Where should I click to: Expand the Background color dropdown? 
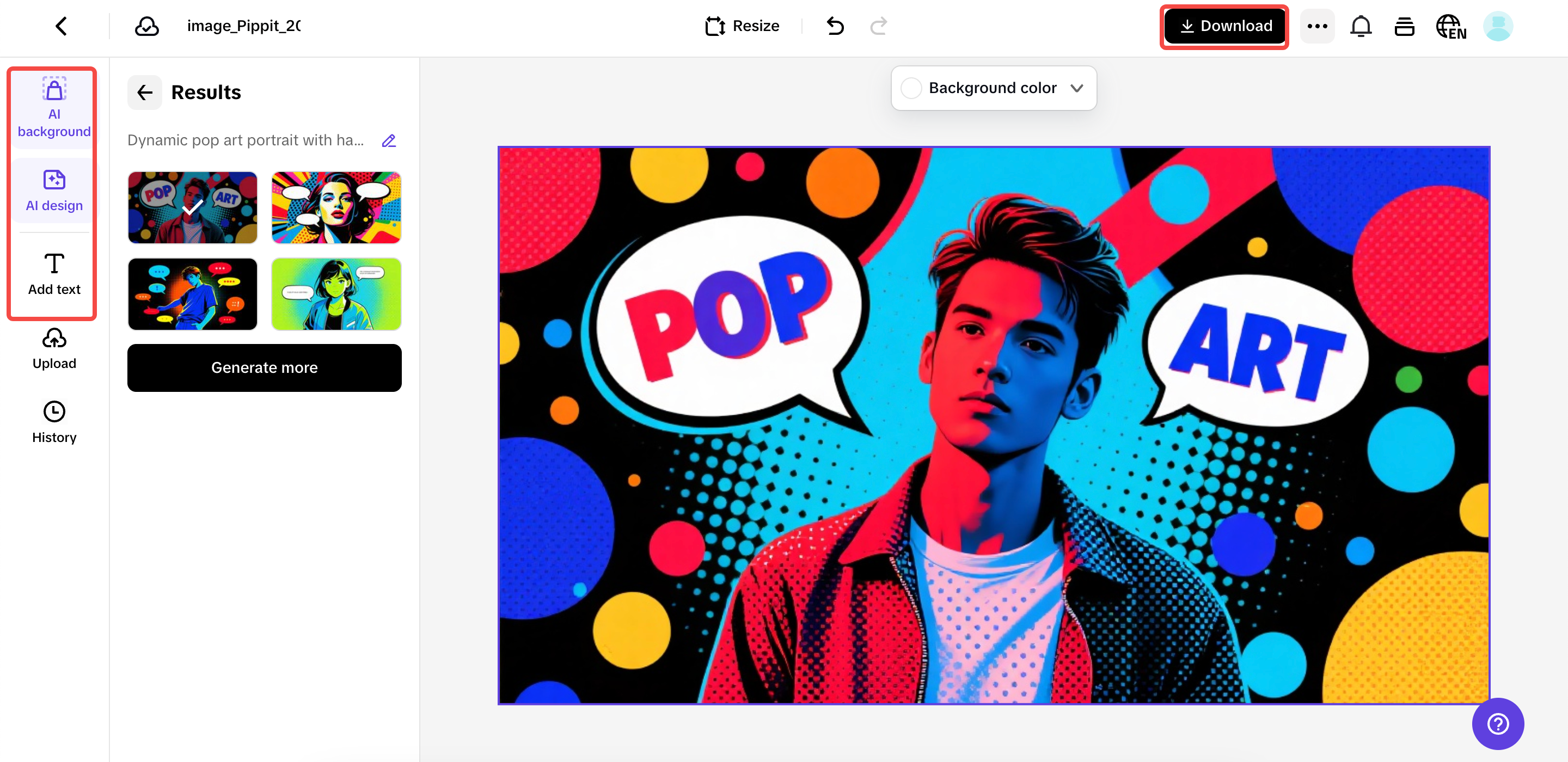pos(1077,88)
